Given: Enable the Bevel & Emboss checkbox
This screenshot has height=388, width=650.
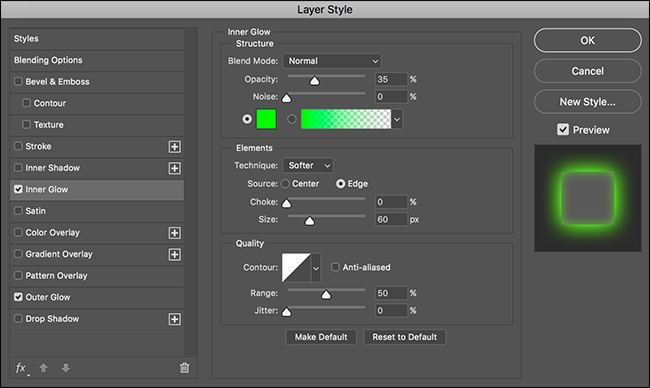Looking at the screenshot, I should coord(18,81).
